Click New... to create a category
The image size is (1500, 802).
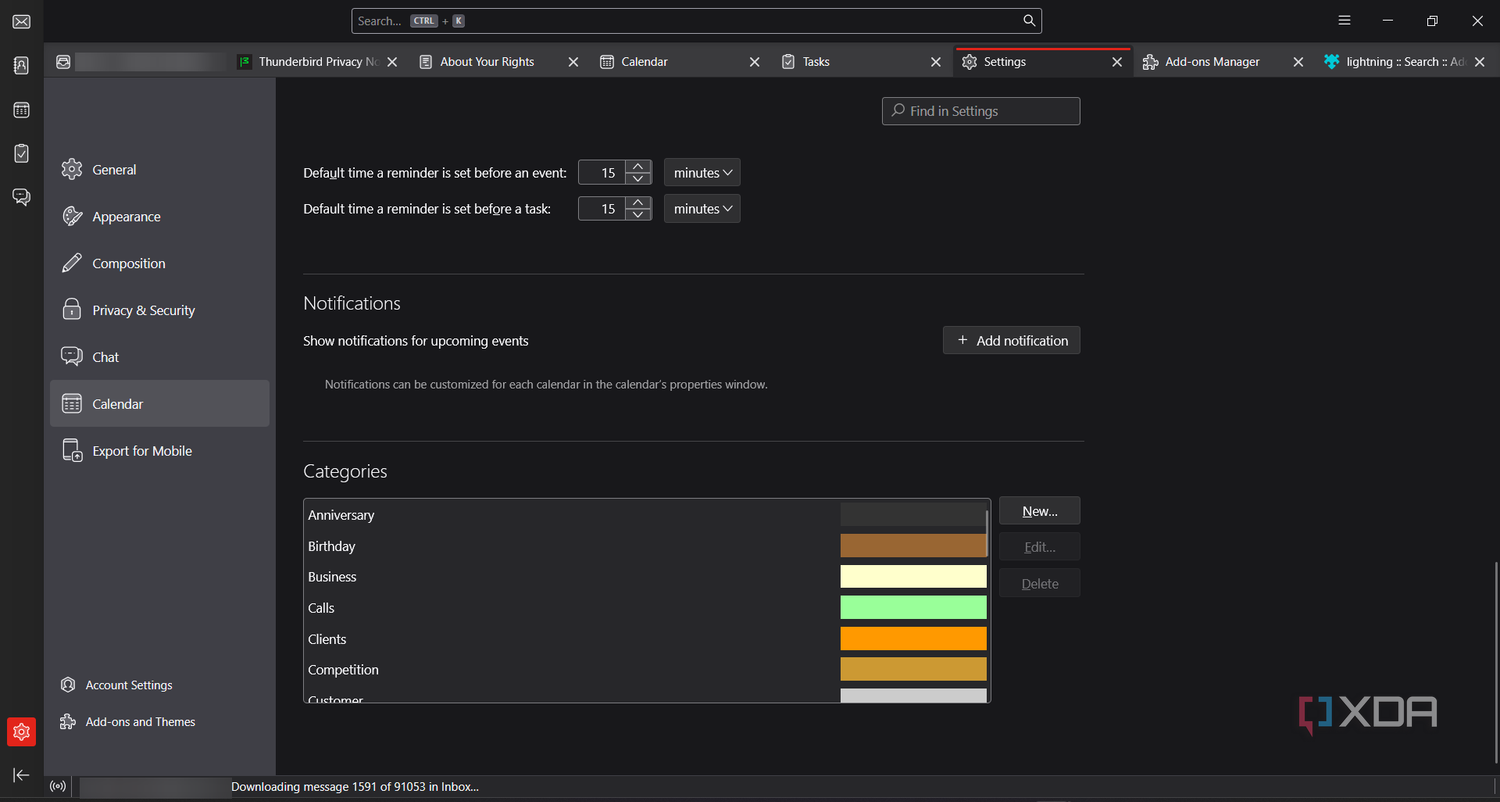[1039, 511]
